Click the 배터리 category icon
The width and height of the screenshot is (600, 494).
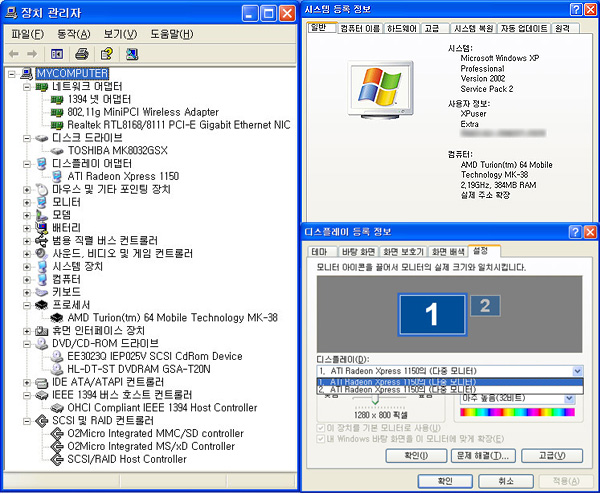tap(41, 228)
